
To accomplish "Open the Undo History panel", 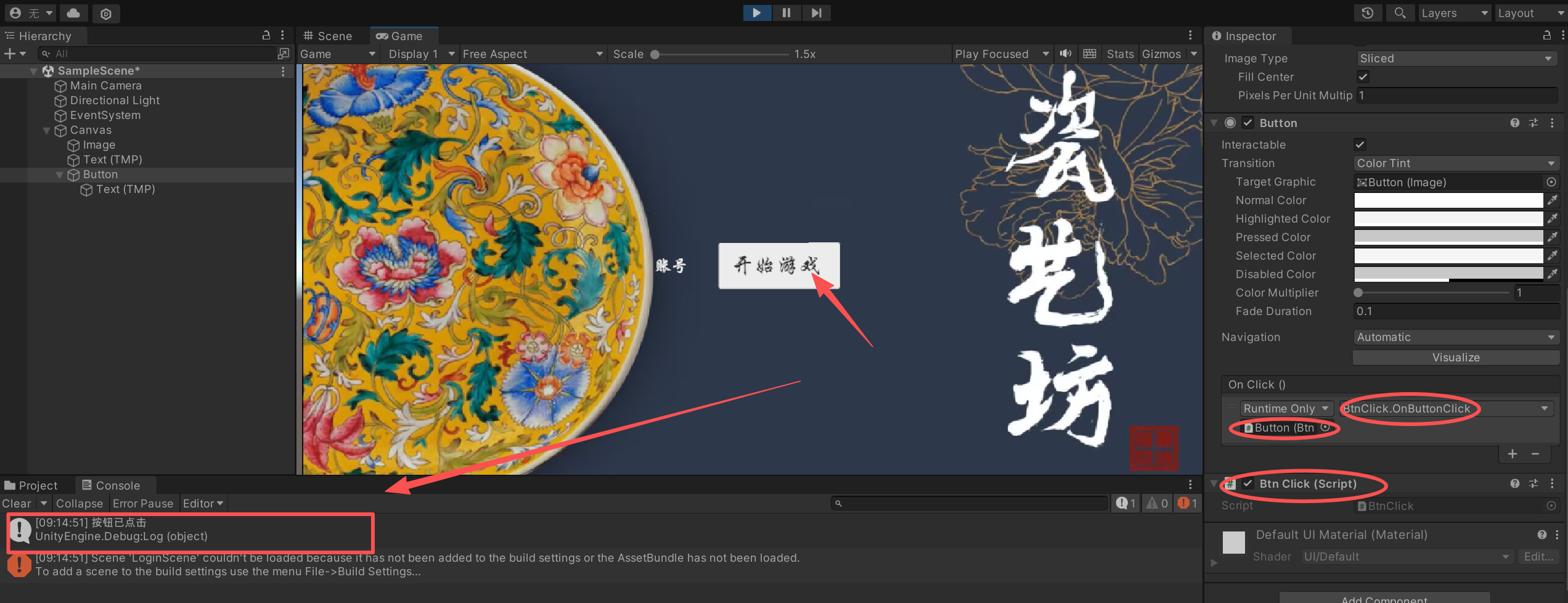I will [1368, 13].
